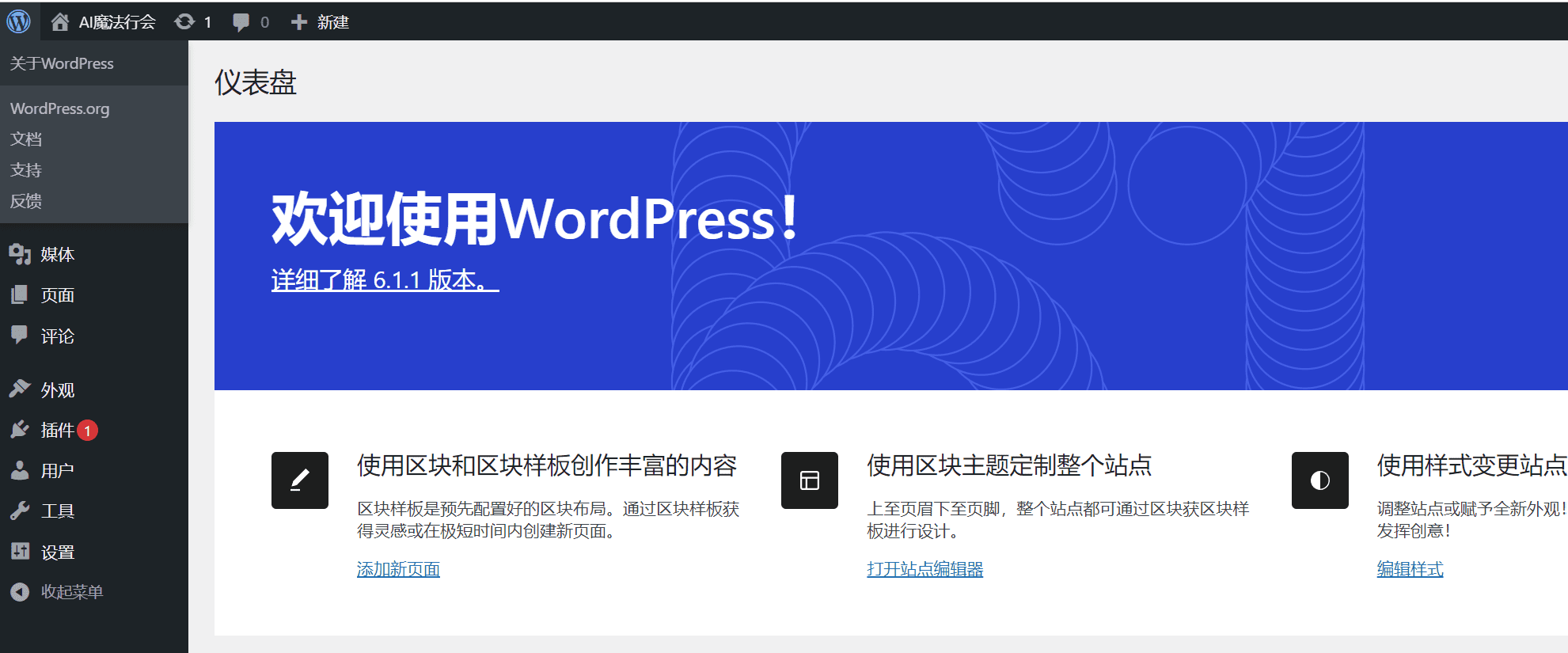
Task: Click the 新建 text in top bar
Action: pyautogui.click(x=333, y=22)
